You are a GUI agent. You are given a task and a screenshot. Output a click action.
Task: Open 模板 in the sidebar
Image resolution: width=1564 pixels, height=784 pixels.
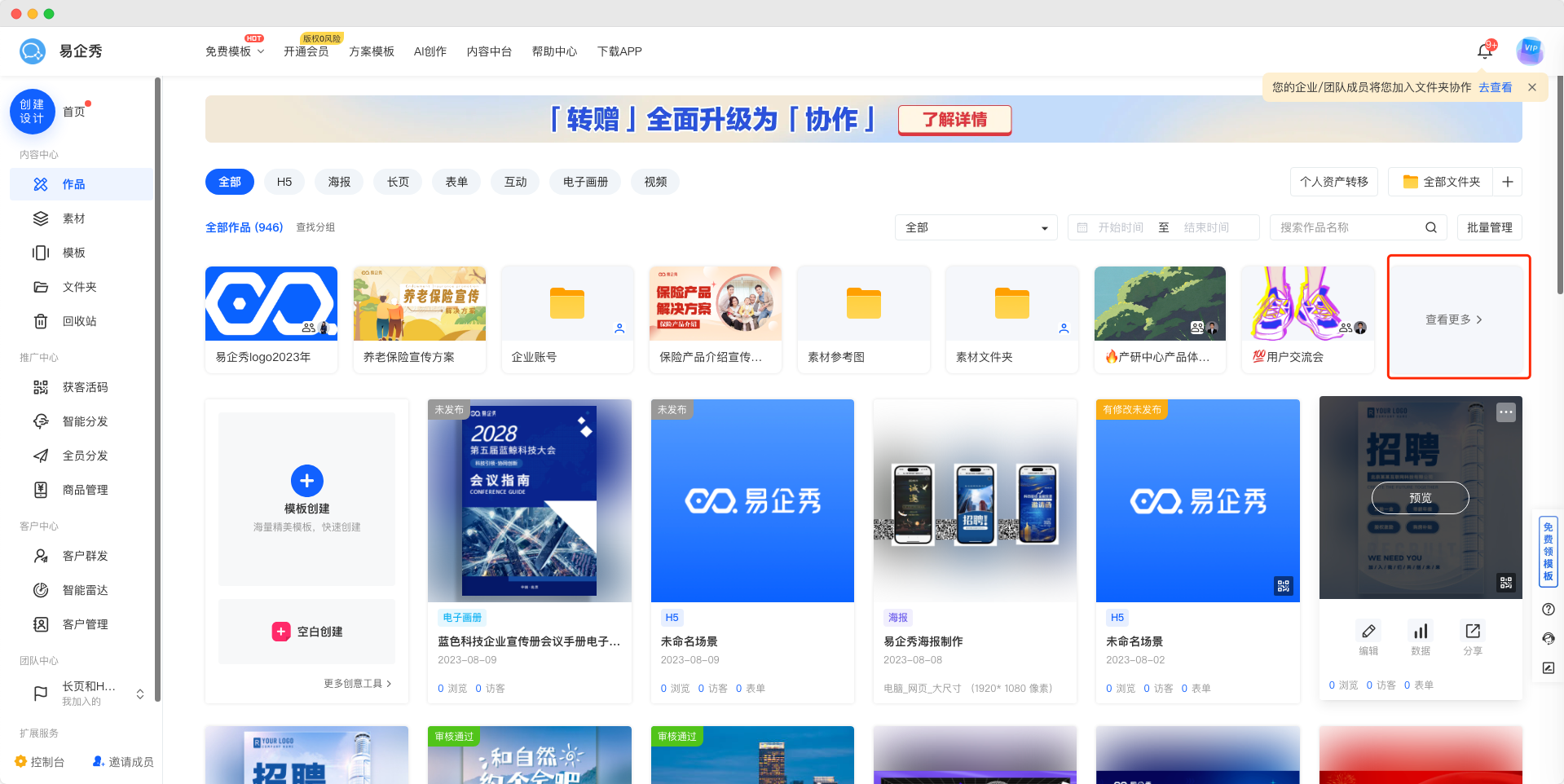point(82,253)
